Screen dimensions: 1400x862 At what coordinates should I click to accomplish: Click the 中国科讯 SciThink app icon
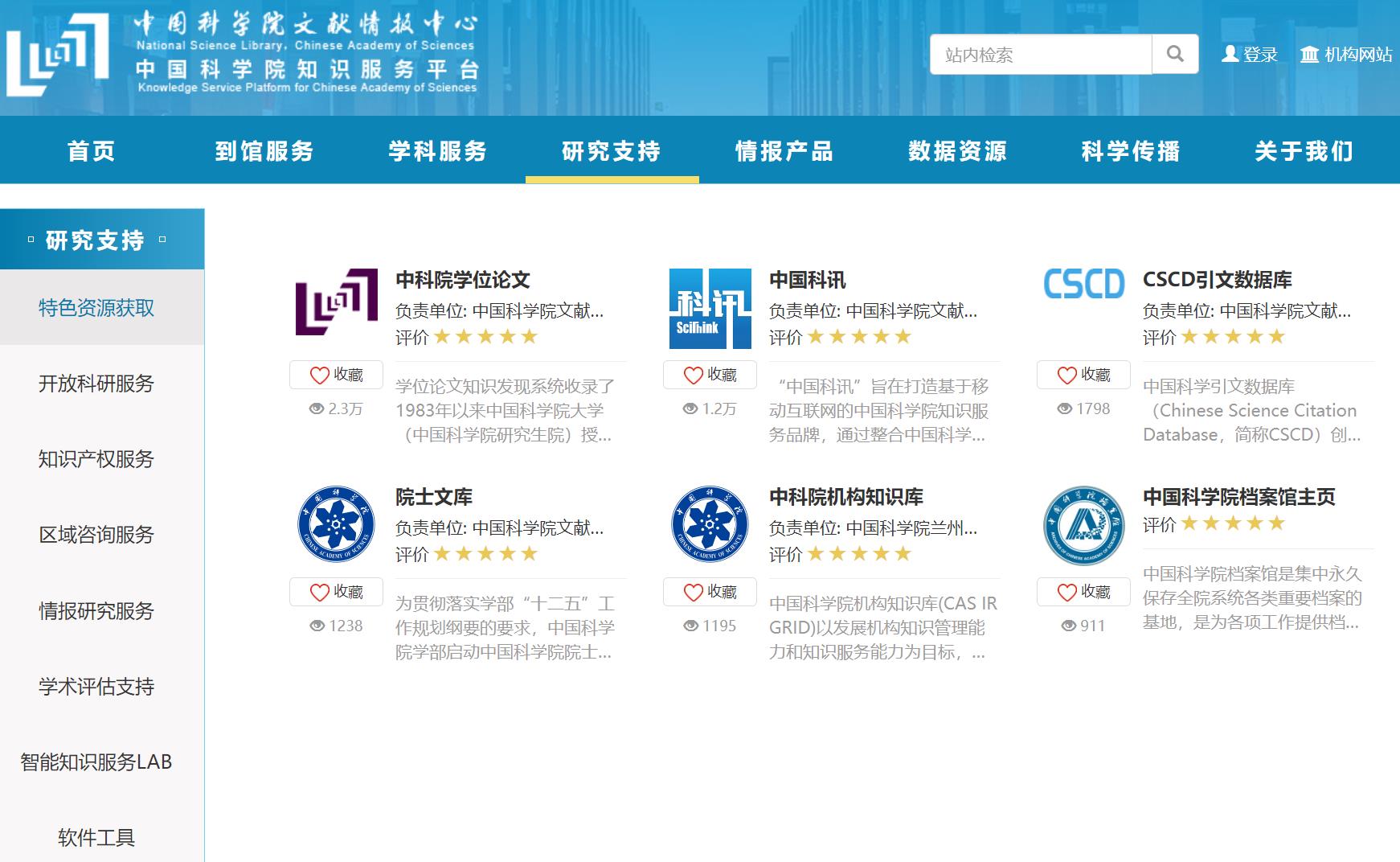pyautogui.click(x=710, y=304)
